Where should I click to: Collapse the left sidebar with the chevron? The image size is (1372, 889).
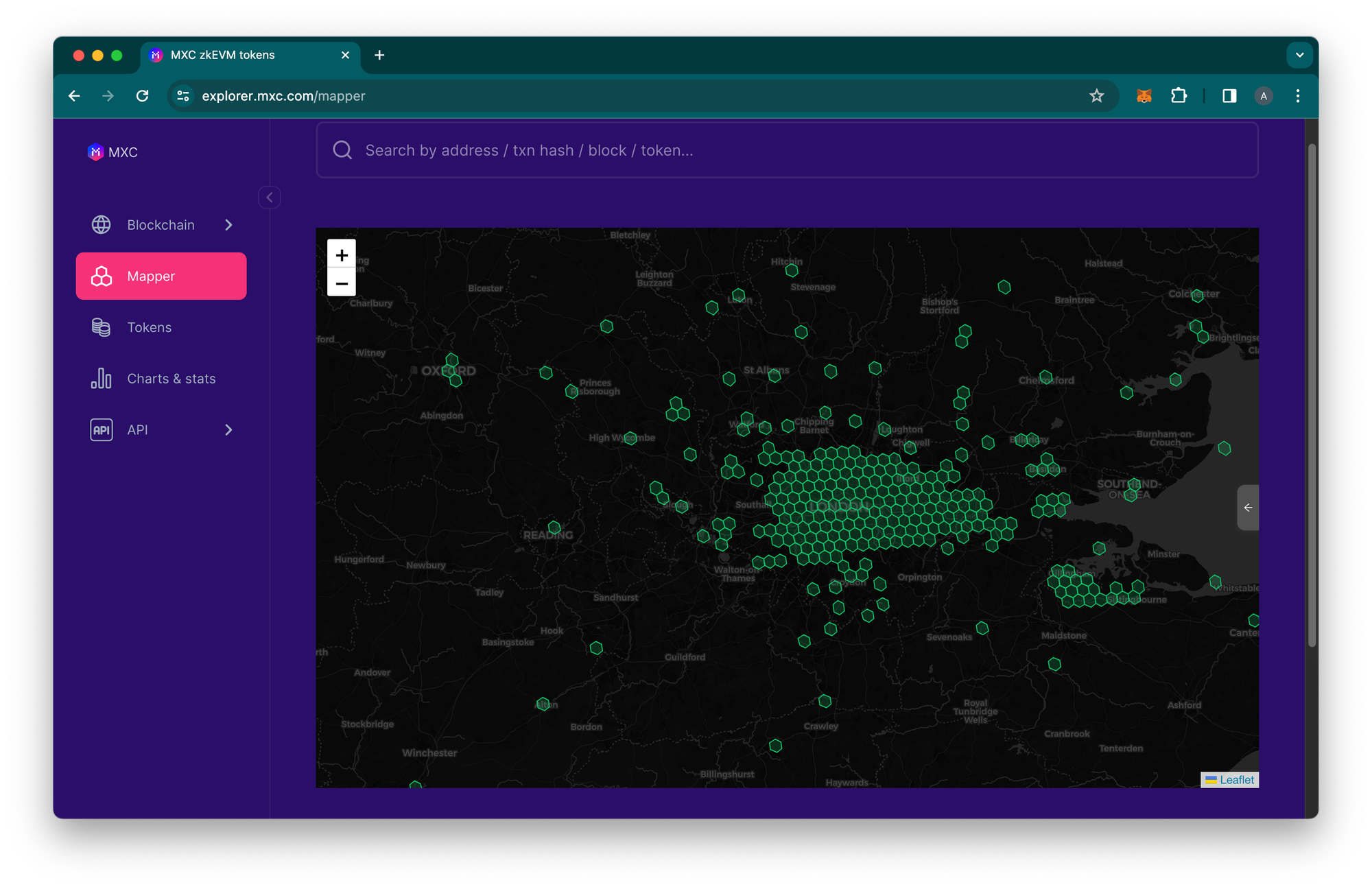pyautogui.click(x=270, y=198)
